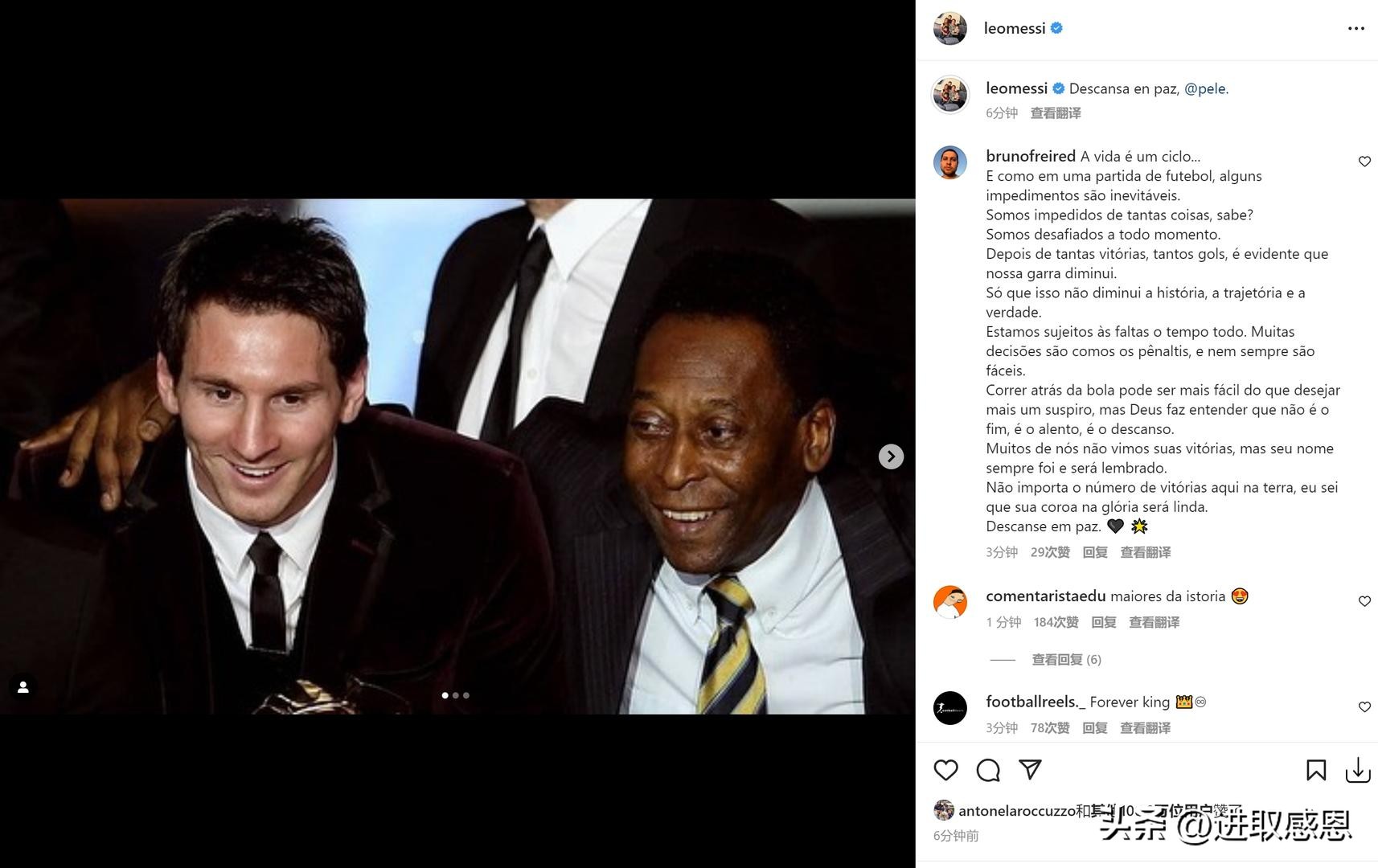Like the footballreels._ comment
Screen dimensions: 1378x868
click(x=1364, y=706)
